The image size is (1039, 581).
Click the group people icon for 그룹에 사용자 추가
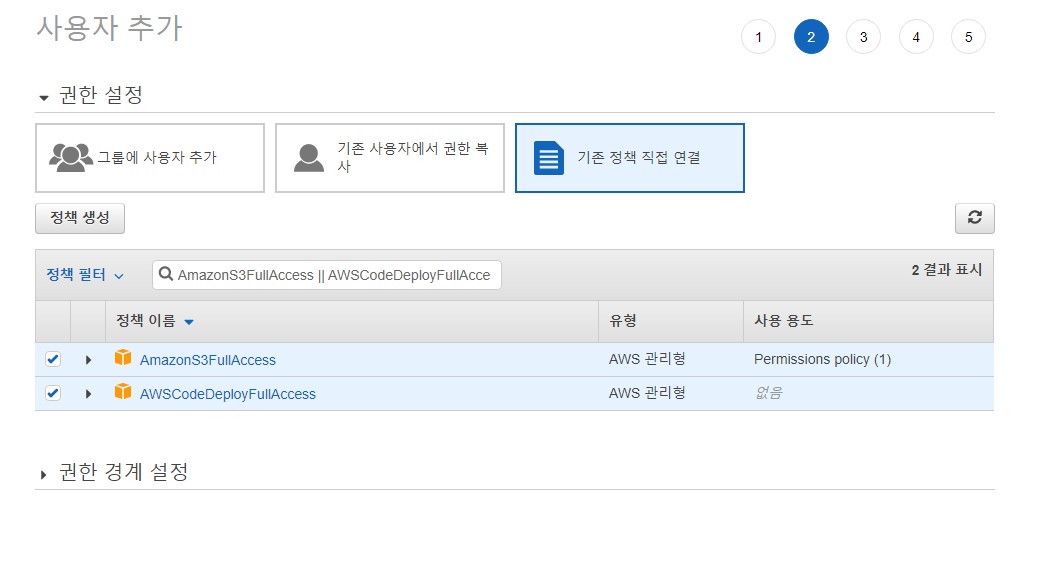(x=70, y=158)
